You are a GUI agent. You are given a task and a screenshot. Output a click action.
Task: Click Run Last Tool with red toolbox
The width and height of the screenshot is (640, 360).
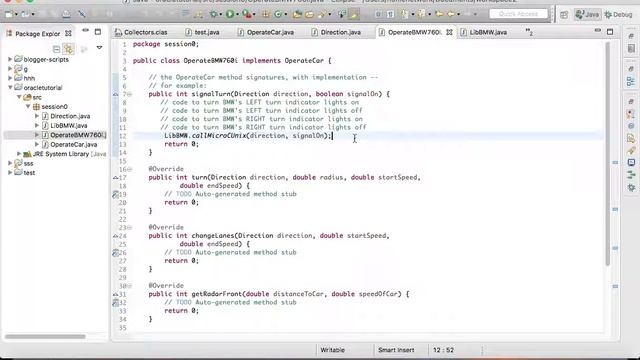click(x=247, y=14)
